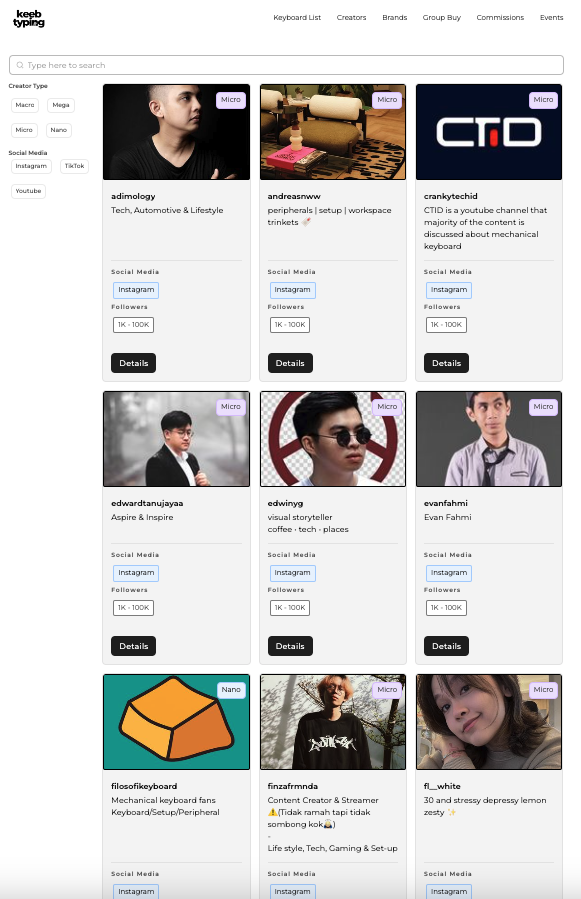Filter creators by Youtube

point(28,191)
